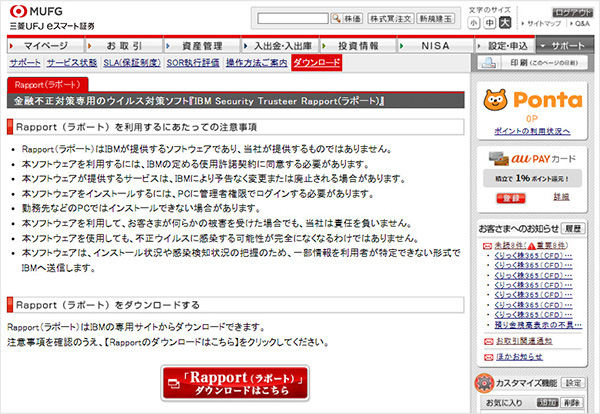Viewport: 600px width, 414px height.
Task: Click title bar 金融不正対策専用のウイルス対策ソフト
Action: coord(236,101)
